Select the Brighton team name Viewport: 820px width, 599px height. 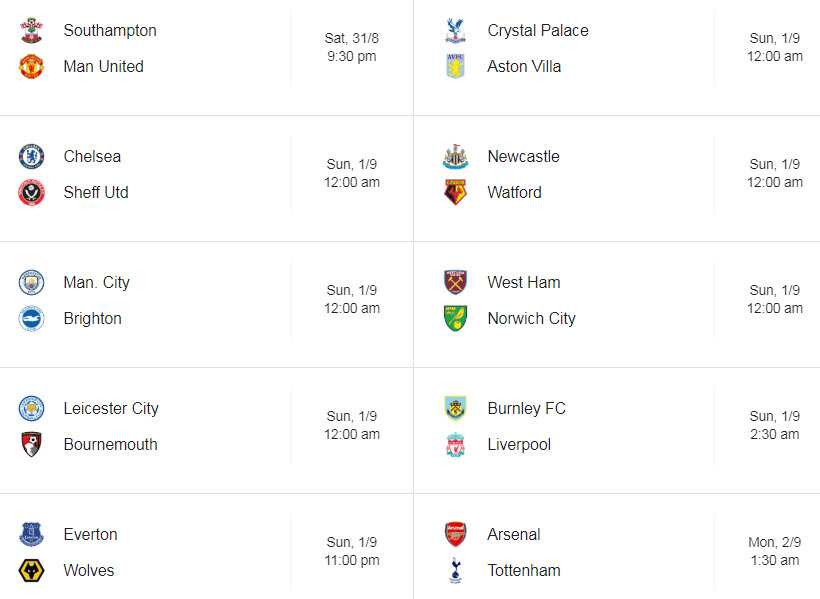tap(92, 318)
